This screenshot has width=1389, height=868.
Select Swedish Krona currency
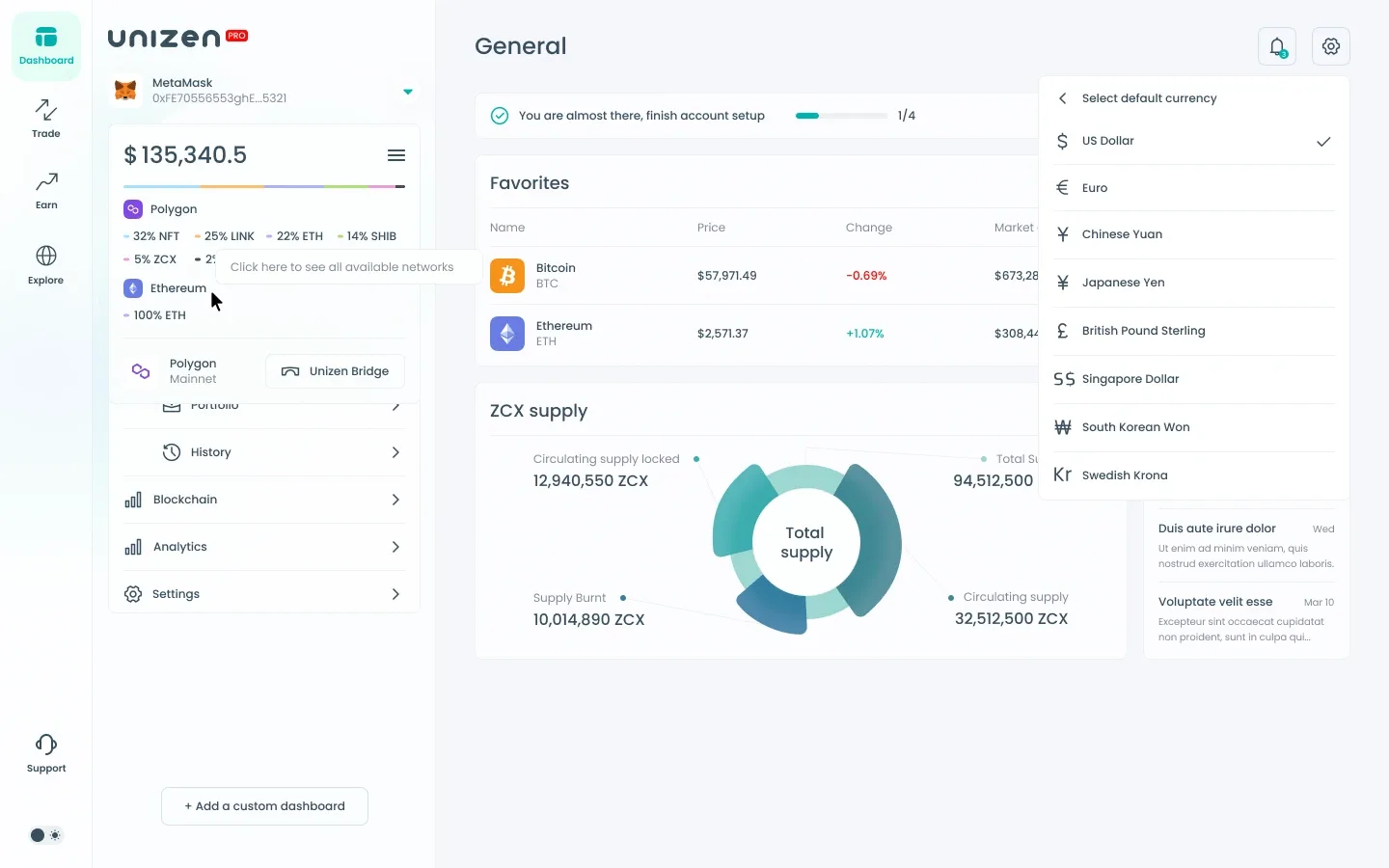point(1193,475)
